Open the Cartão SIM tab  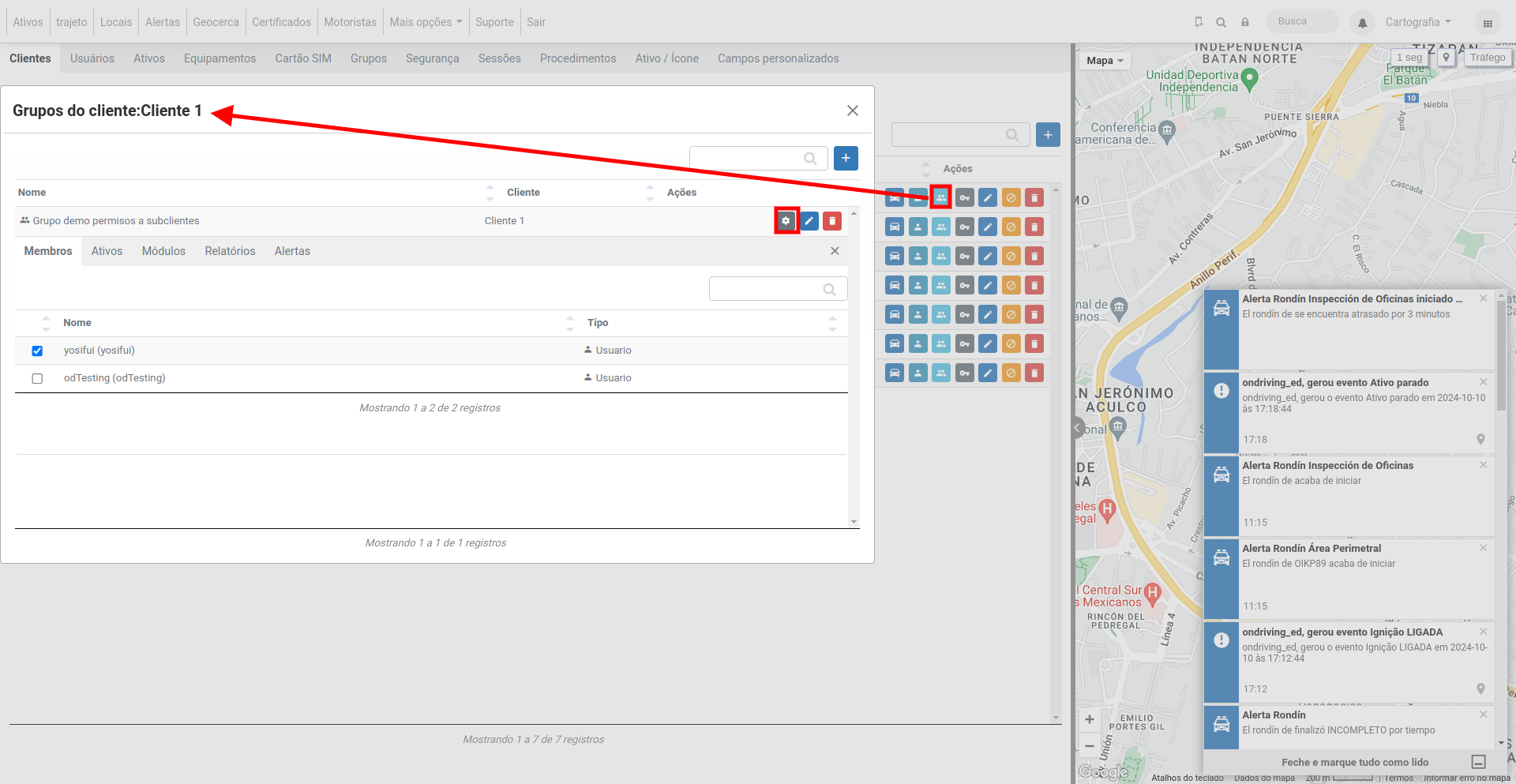click(x=303, y=58)
